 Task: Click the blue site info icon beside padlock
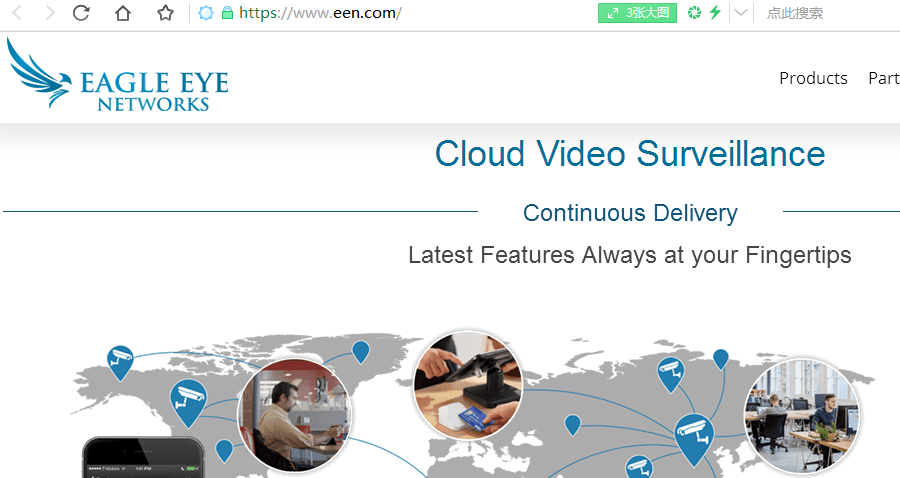pyautogui.click(x=205, y=13)
